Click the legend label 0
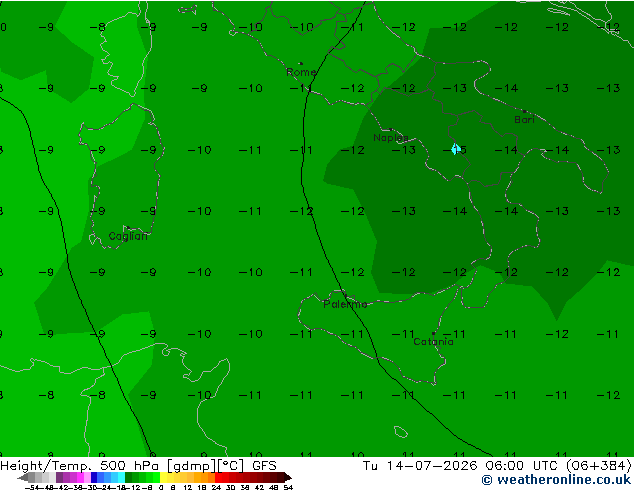The height and width of the screenshot is (490, 634). click(161, 488)
